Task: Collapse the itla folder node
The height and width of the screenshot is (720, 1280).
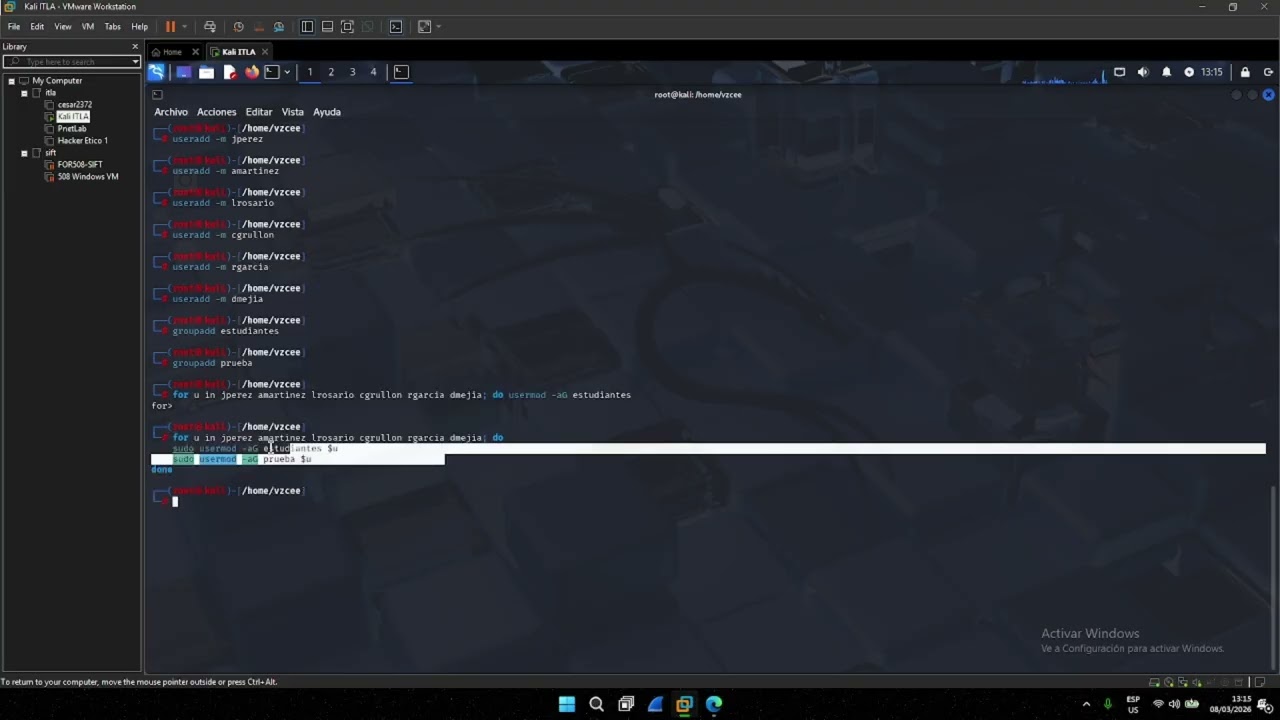Action: 24,93
